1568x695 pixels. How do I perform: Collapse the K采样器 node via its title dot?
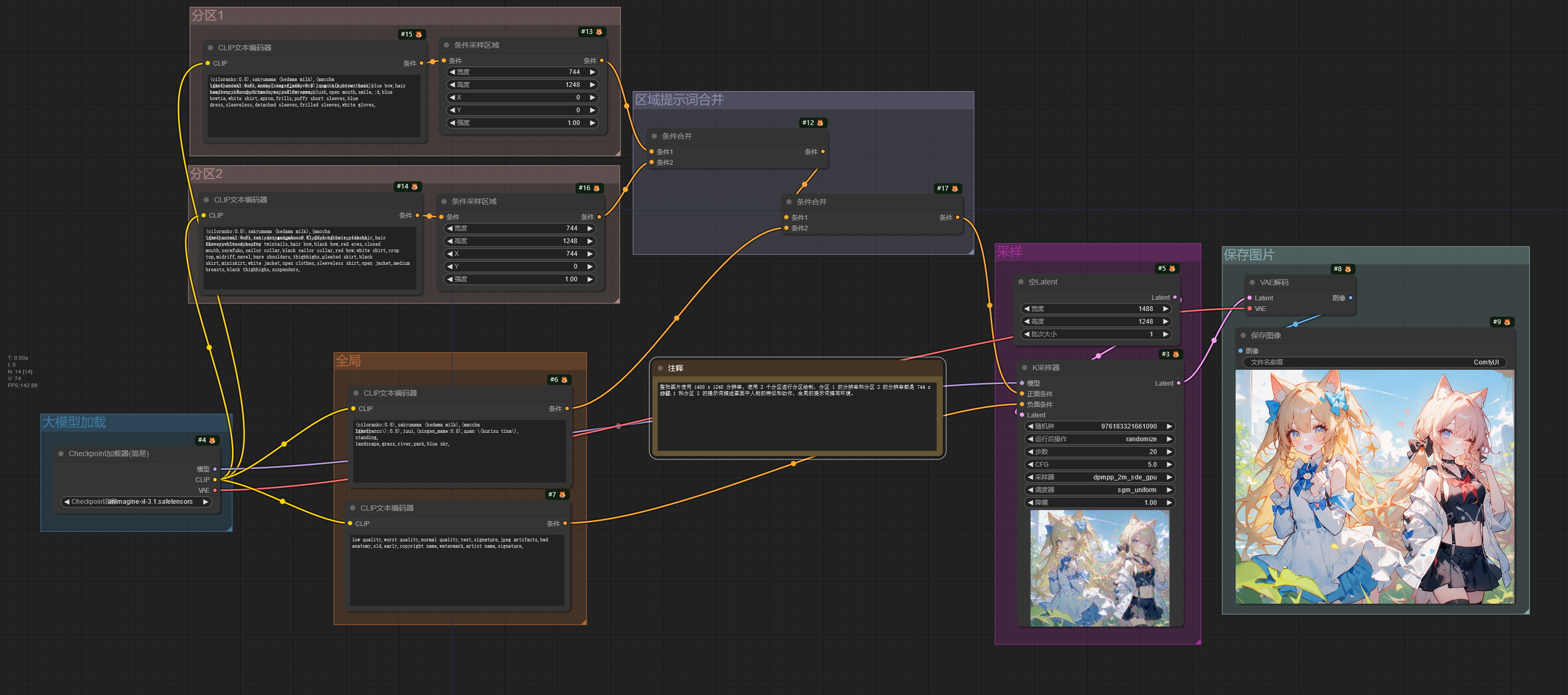pyautogui.click(x=1024, y=367)
